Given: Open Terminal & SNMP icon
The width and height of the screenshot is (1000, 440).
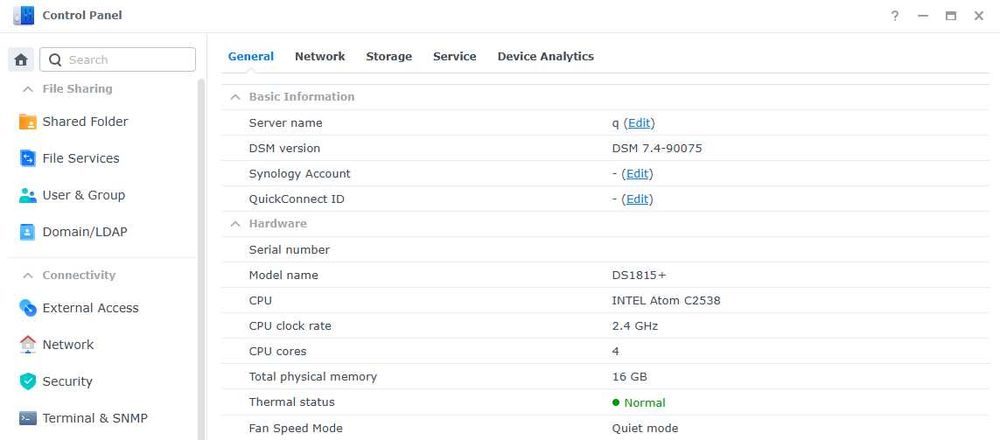Looking at the screenshot, I should [27, 418].
